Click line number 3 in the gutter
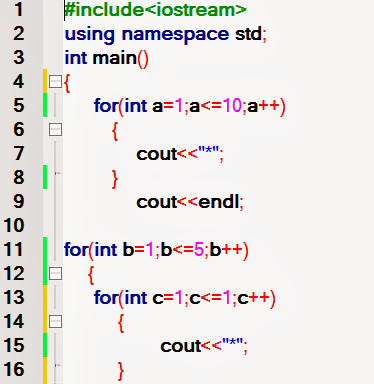The height and width of the screenshot is (384, 374). coord(19,57)
